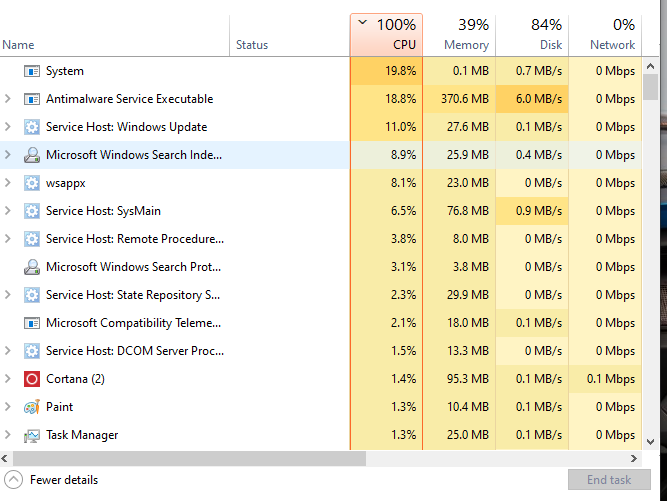Click the State Repository Service gear icon

[32, 295]
